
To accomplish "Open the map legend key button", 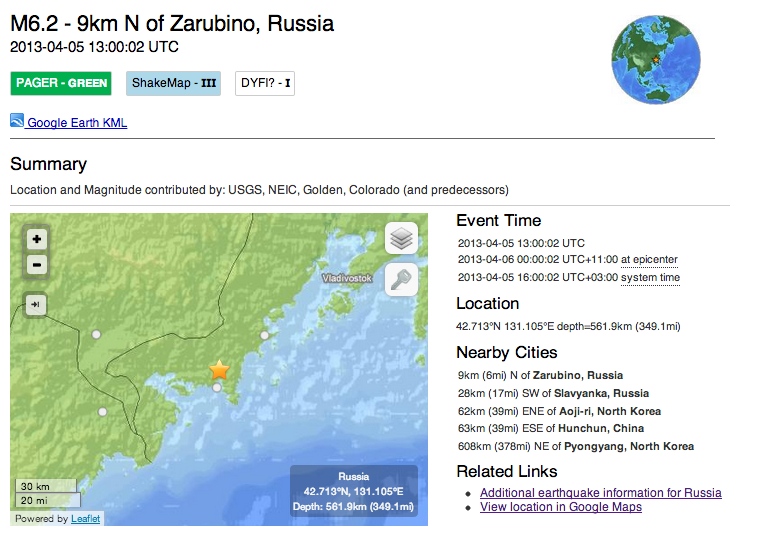I will coord(401,279).
